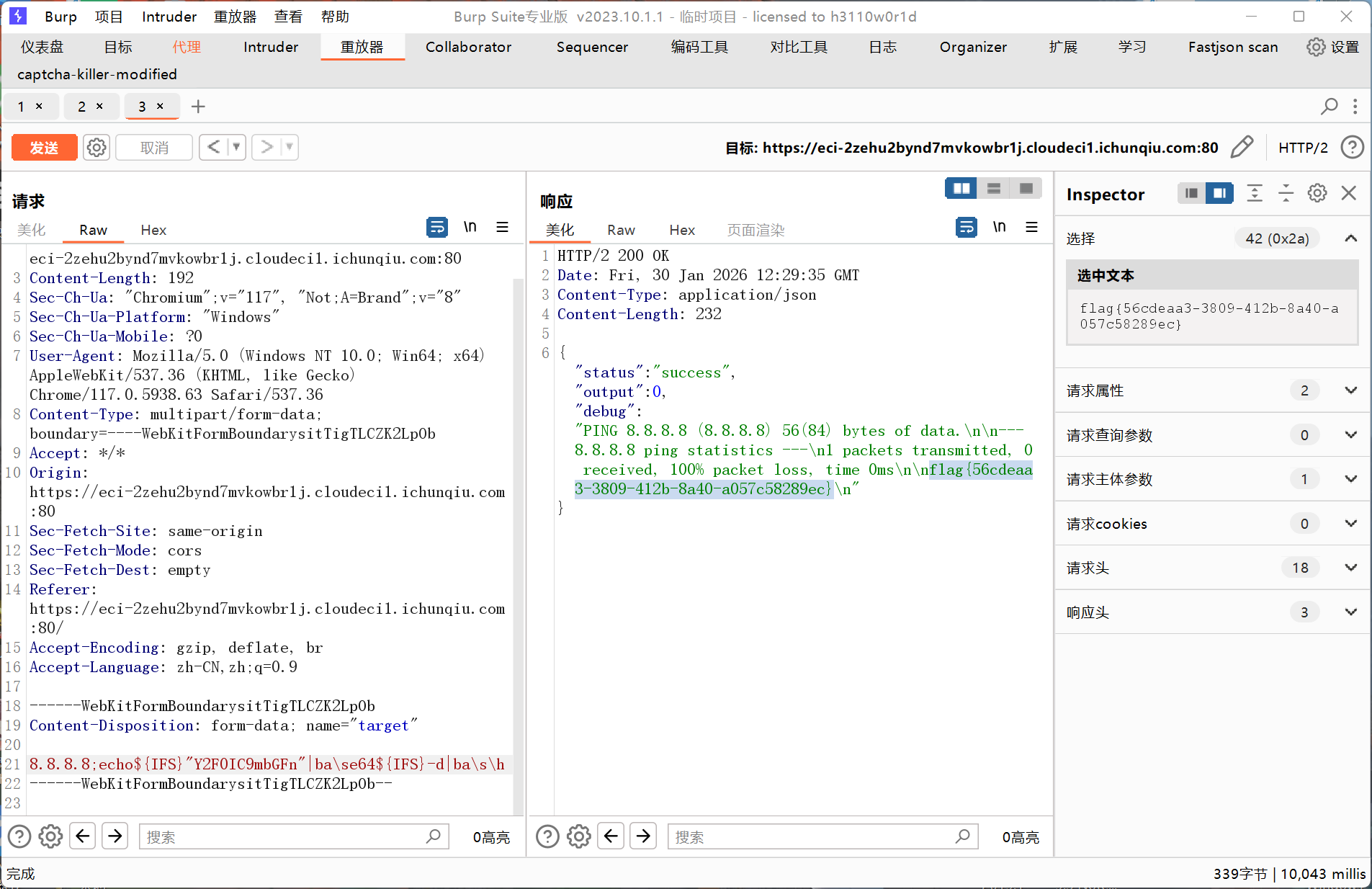
Task: Toggle non-printable characters in request pane
Action: (x=470, y=227)
